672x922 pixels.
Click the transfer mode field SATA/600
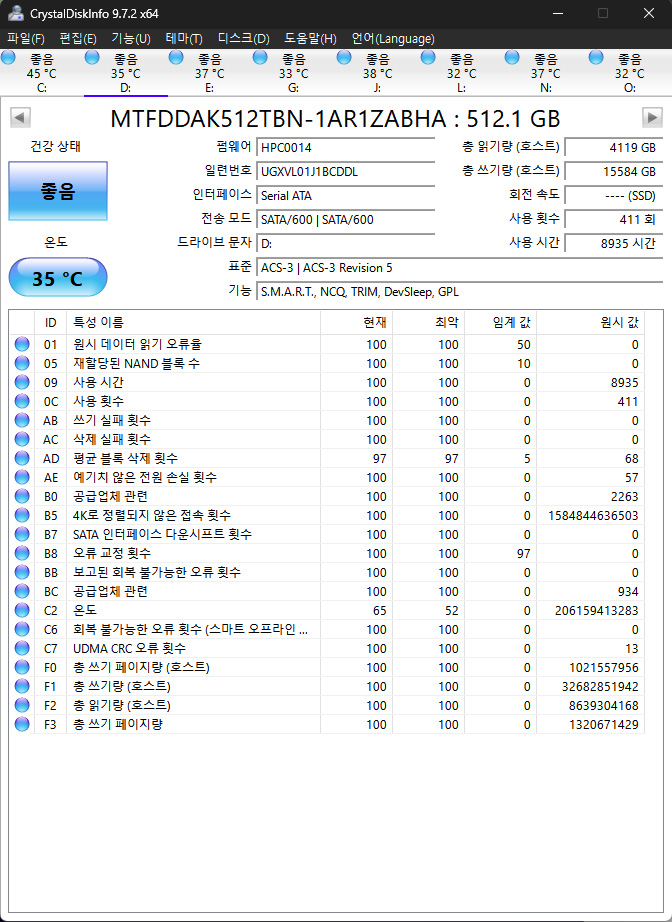346,220
